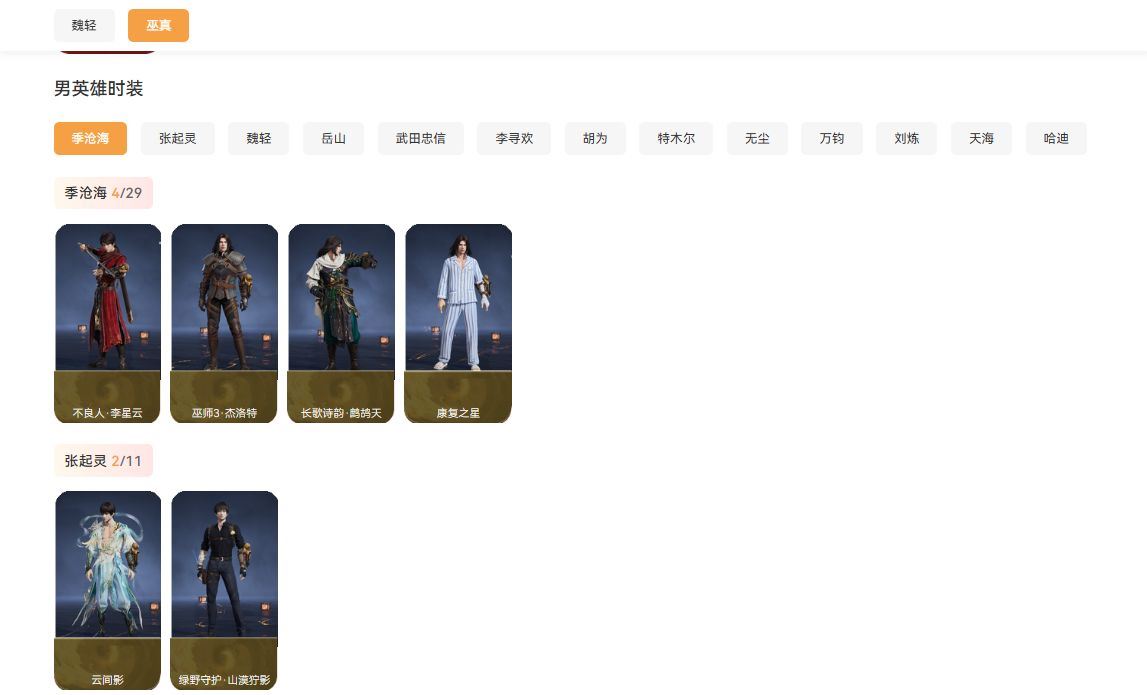The image size is (1147, 695).
Task: Open the 绿野守护·山溪狩影 skin card
Action: (x=225, y=590)
